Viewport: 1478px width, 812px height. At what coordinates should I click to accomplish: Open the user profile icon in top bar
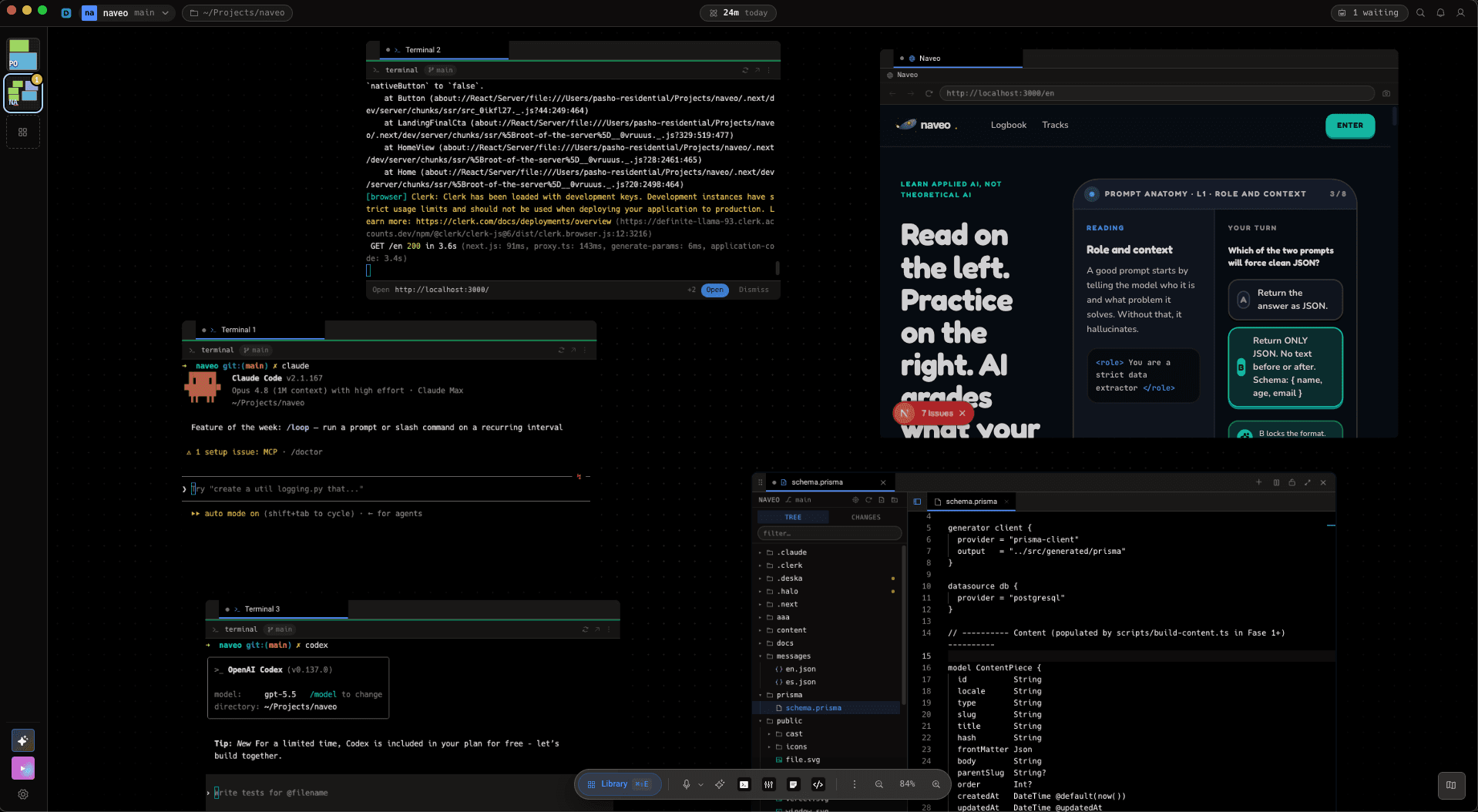1460,12
